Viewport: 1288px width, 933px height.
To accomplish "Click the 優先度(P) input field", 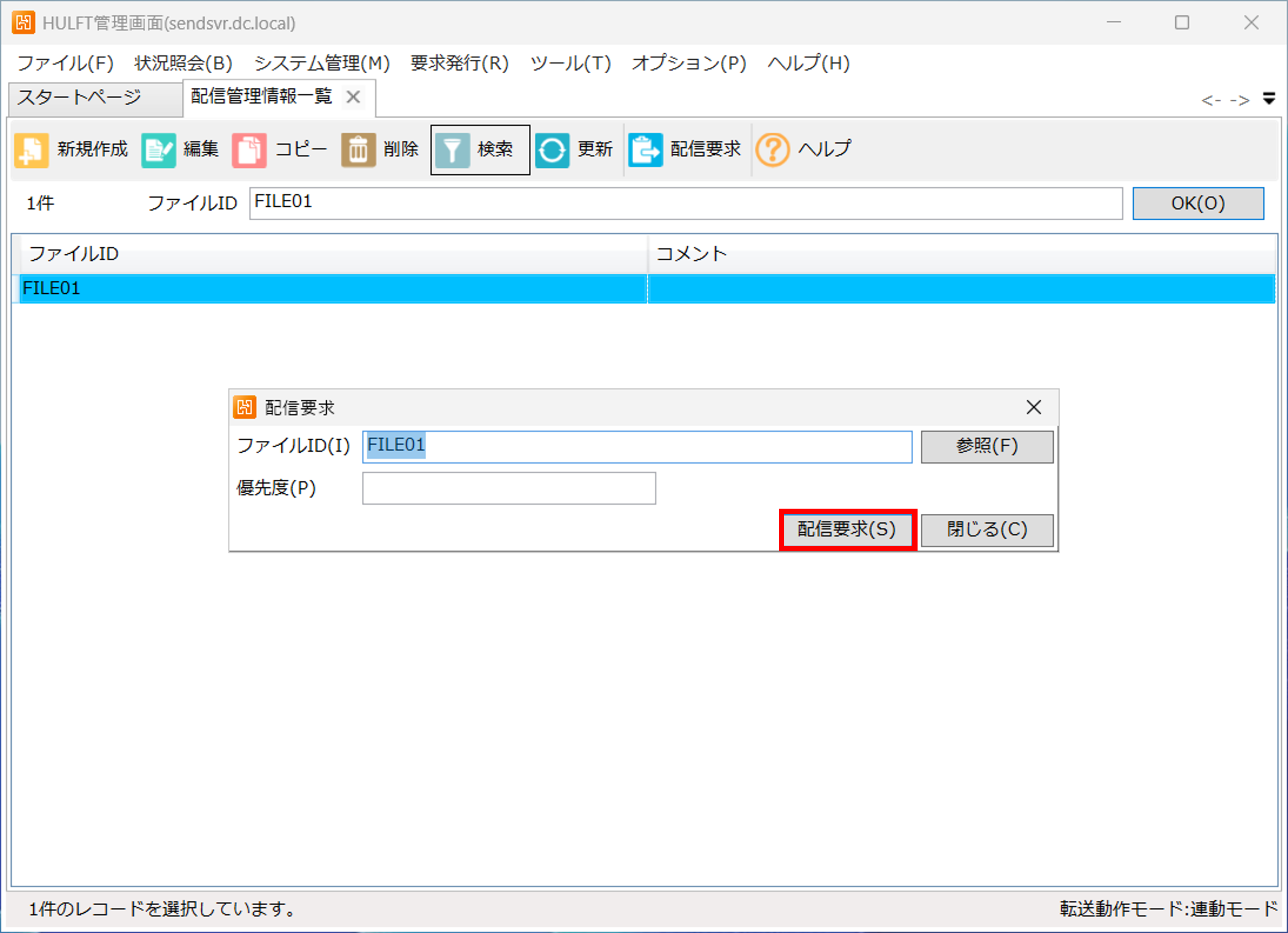I will click(x=509, y=488).
